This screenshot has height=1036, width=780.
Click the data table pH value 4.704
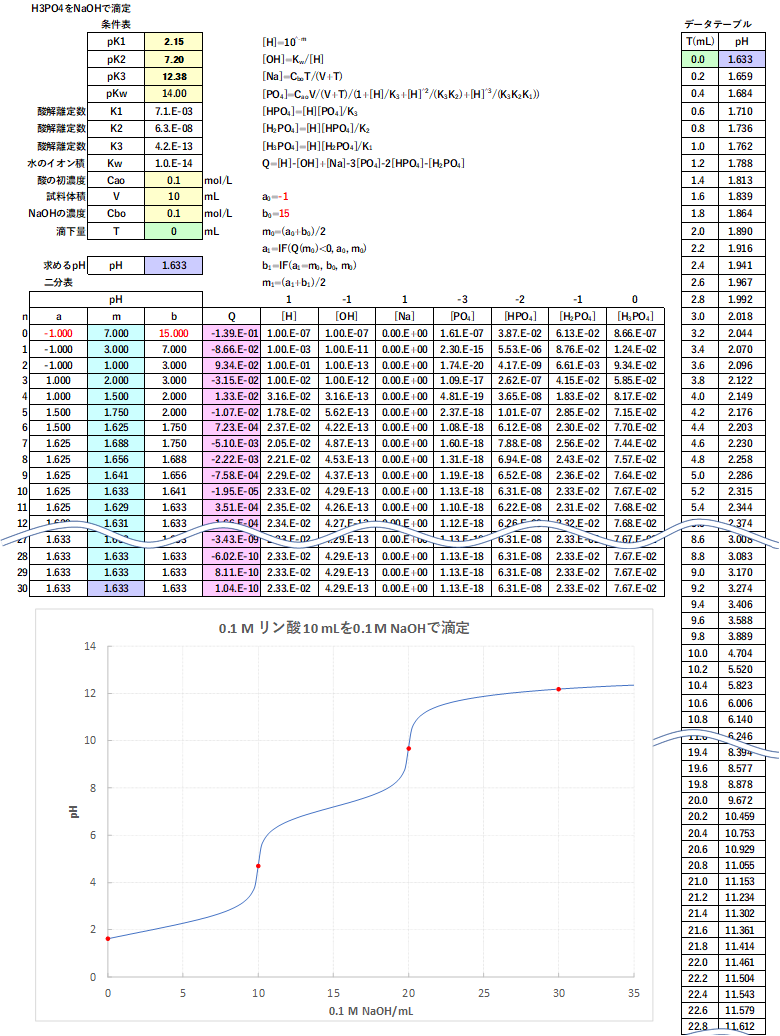(740, 653)
